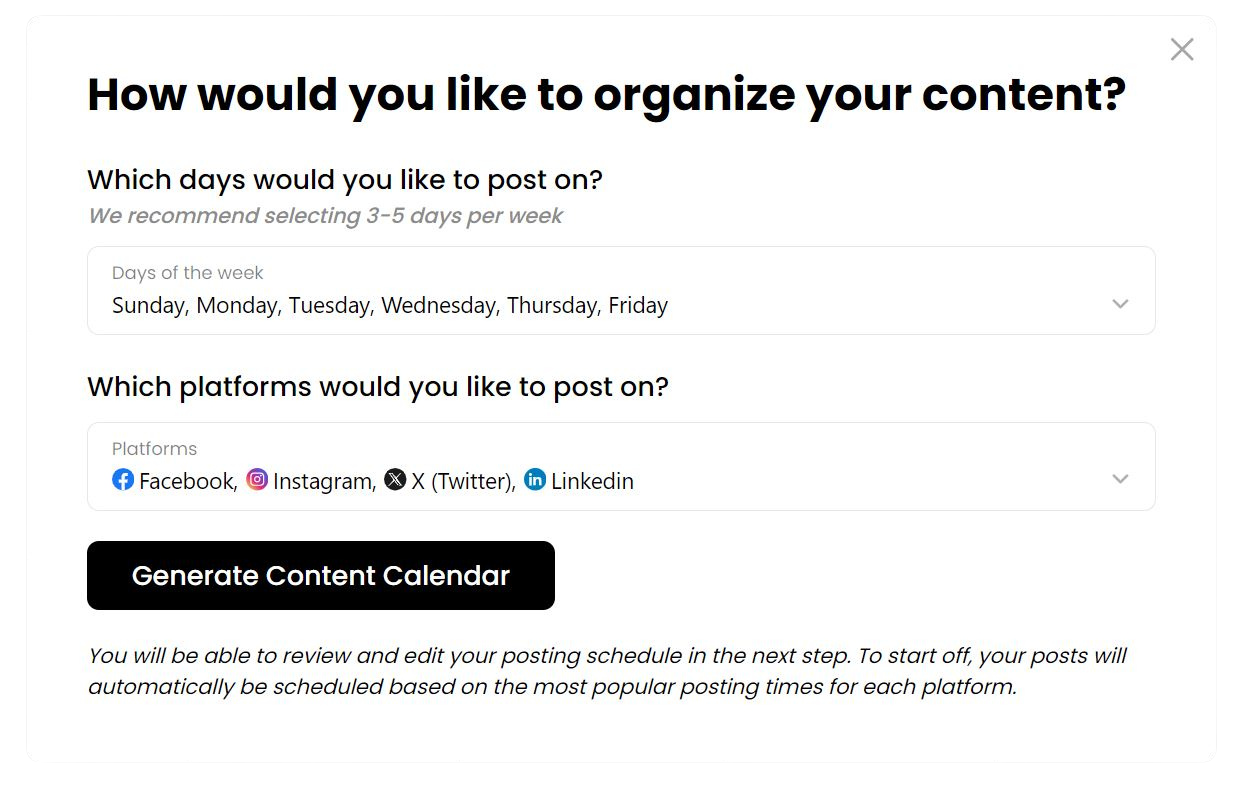Close the content organization dialog
The width and height of the screenshot is (1248, 793).
point(1182,49)
